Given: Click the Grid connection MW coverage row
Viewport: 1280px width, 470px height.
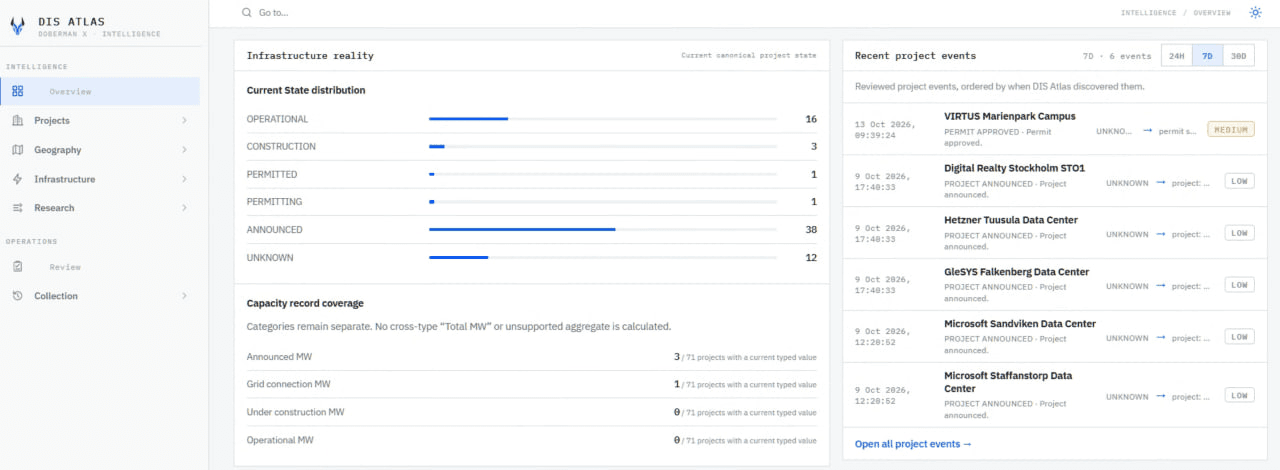Looking at the screenshot, I should [x=532, y=384].
